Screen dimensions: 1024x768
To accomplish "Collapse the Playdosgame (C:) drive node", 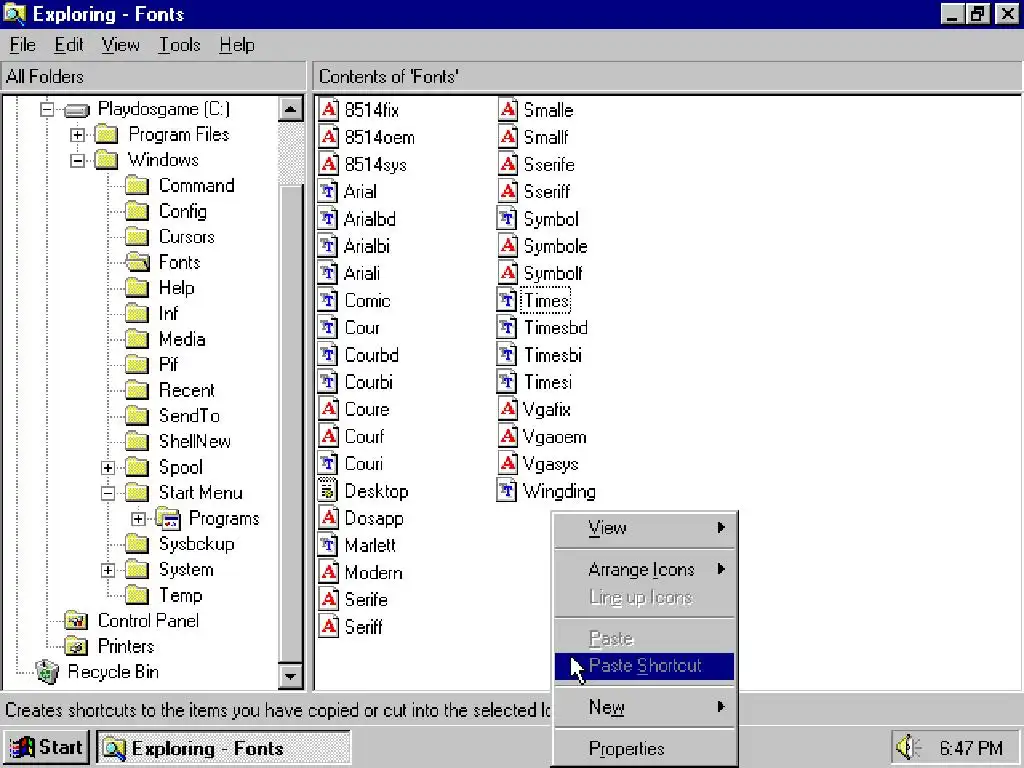I will pos(46,109).
